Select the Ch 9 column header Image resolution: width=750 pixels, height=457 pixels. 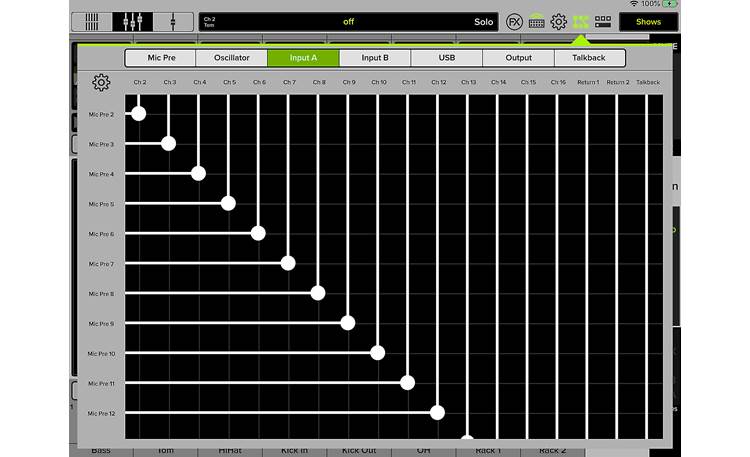click(349, 82)
